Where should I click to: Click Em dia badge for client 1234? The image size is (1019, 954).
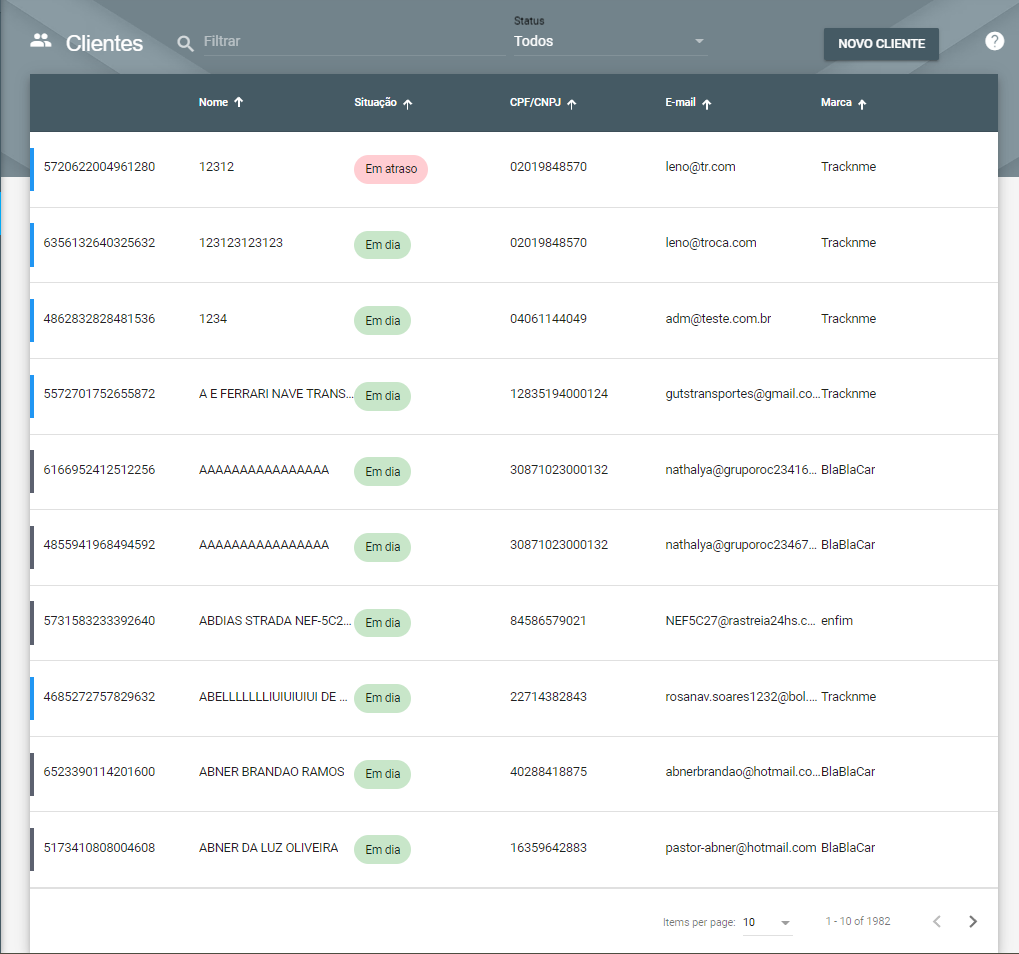(x=382, y=320)
